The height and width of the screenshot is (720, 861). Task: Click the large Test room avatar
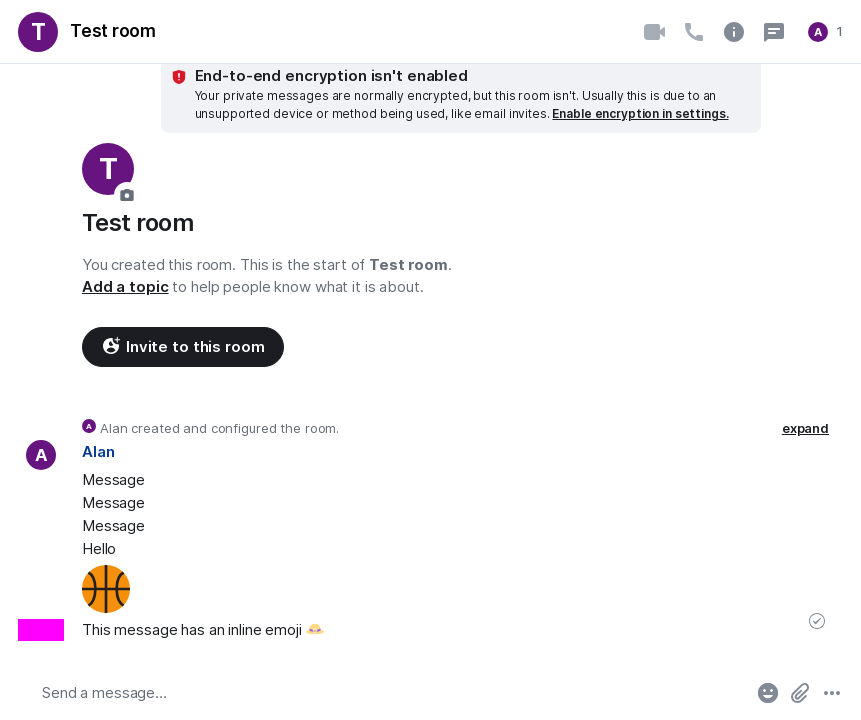pyautogui.click(x=107, y=168)
